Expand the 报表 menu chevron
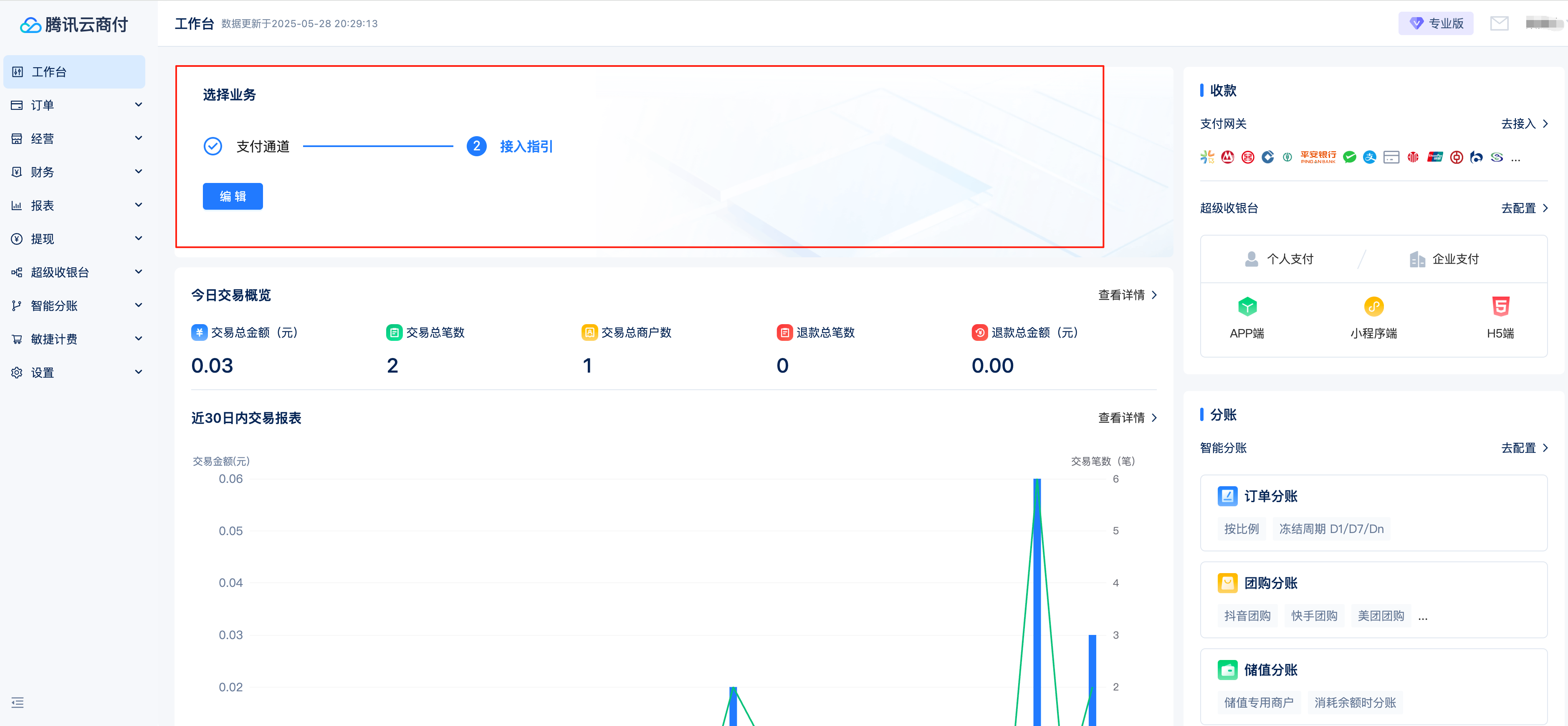 point(138,205)
